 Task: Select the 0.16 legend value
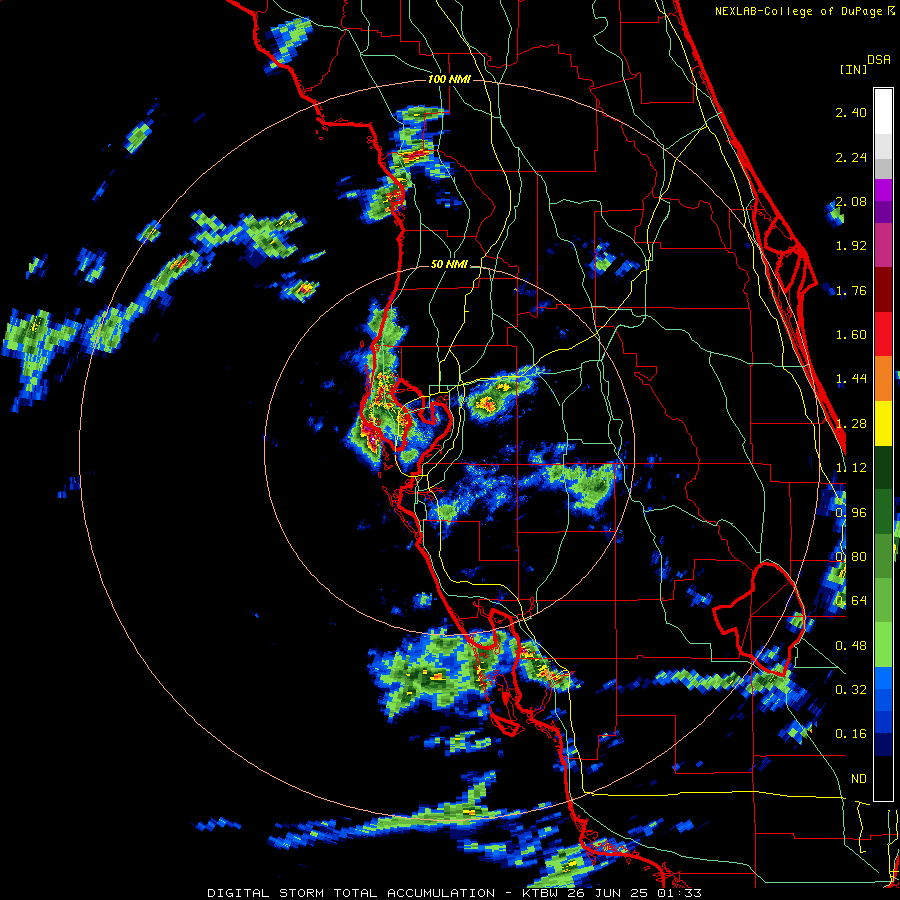pos(851,734)
